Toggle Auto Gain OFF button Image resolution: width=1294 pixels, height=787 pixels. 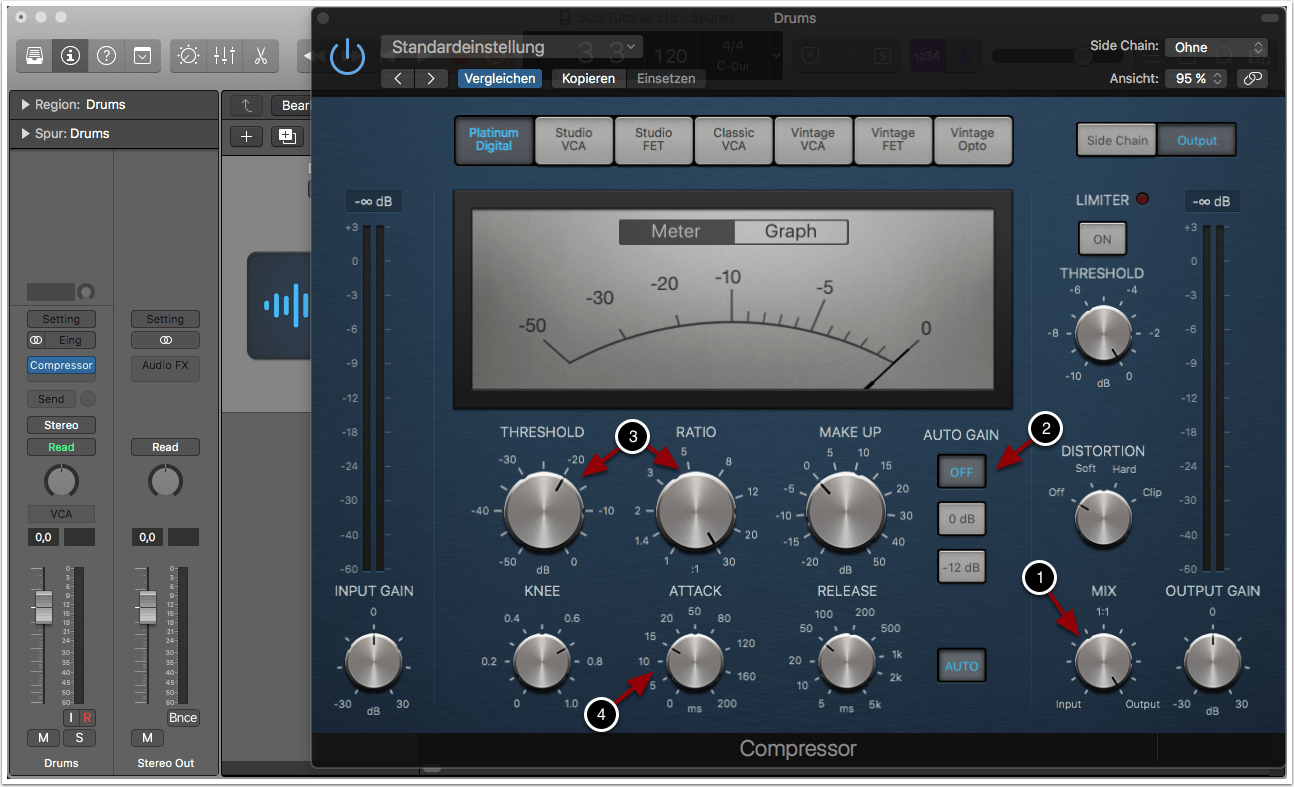pyautogui.click(x=961, y=472)
